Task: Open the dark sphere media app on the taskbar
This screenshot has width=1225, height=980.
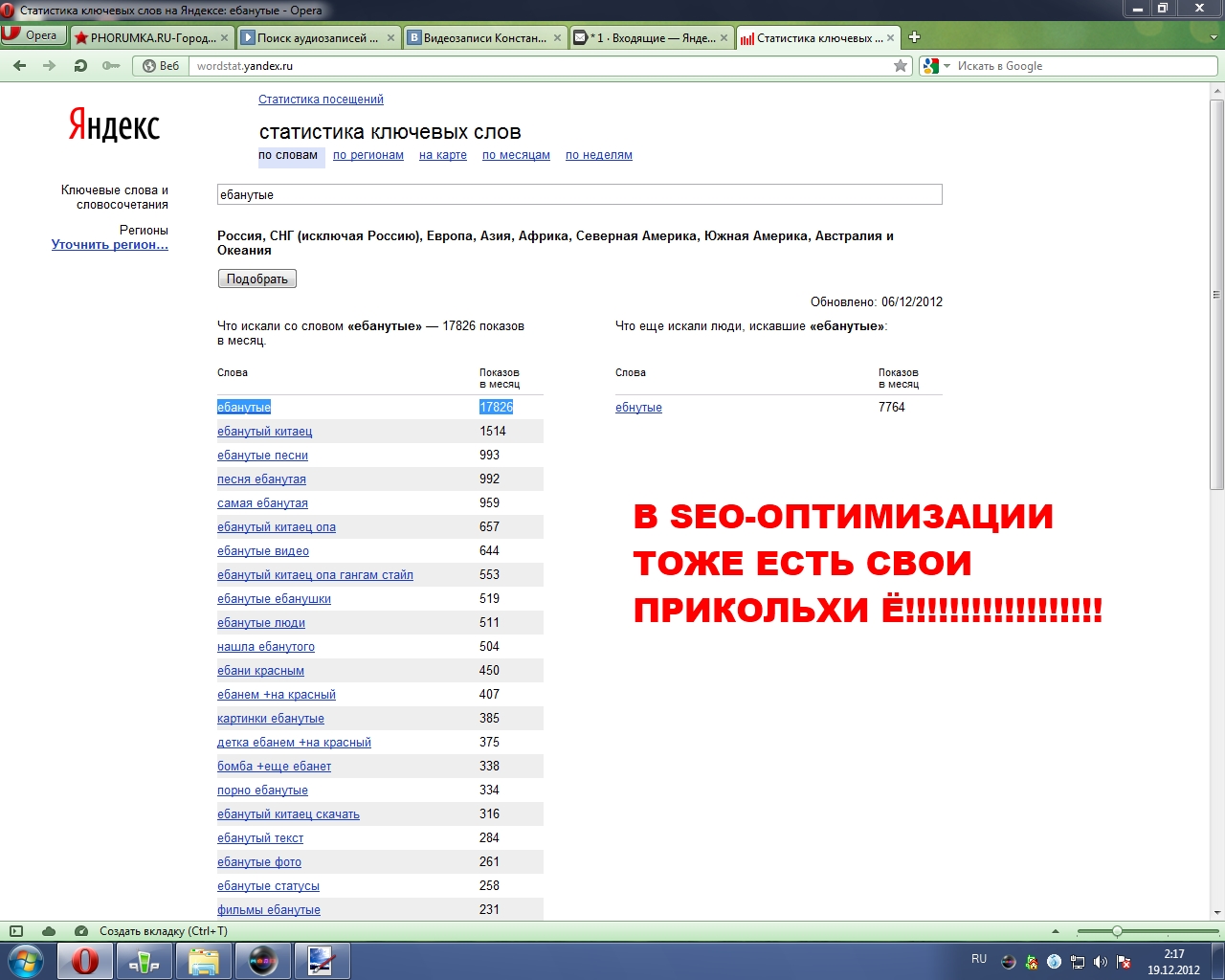Action: click(263, 961)
